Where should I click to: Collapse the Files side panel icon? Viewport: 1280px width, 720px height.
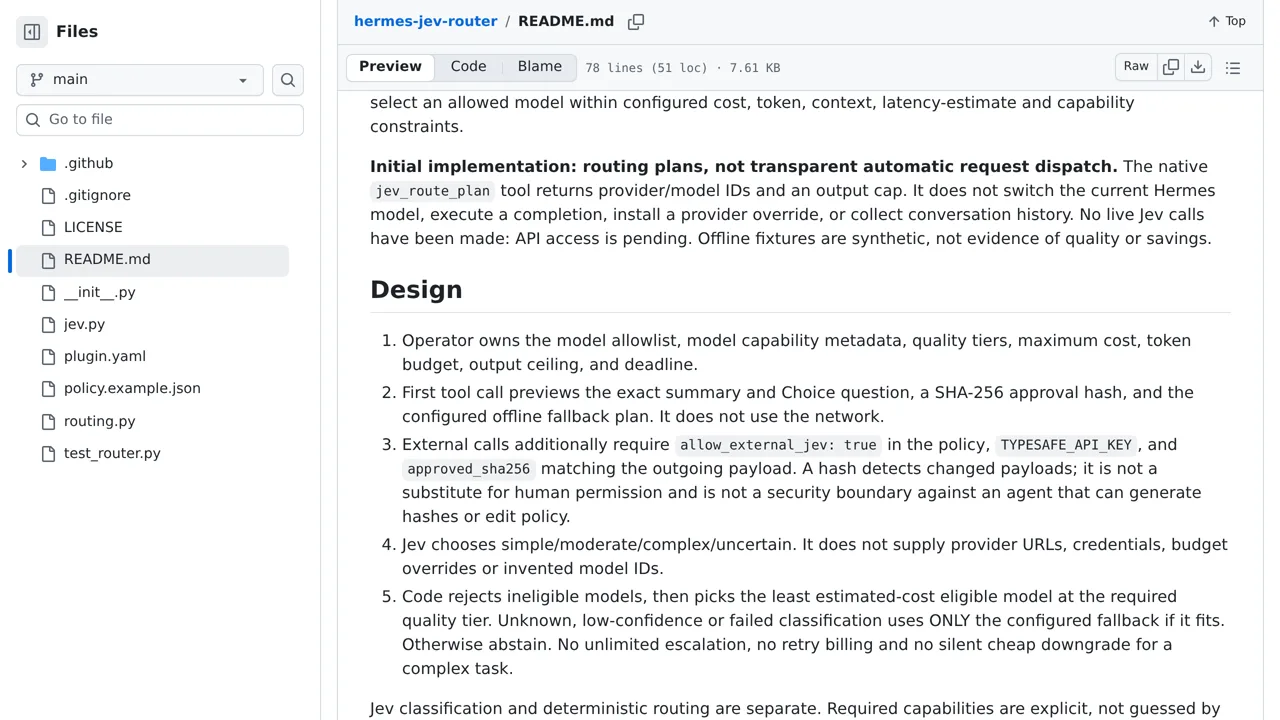pyautogui.click(x=32, y=32)
